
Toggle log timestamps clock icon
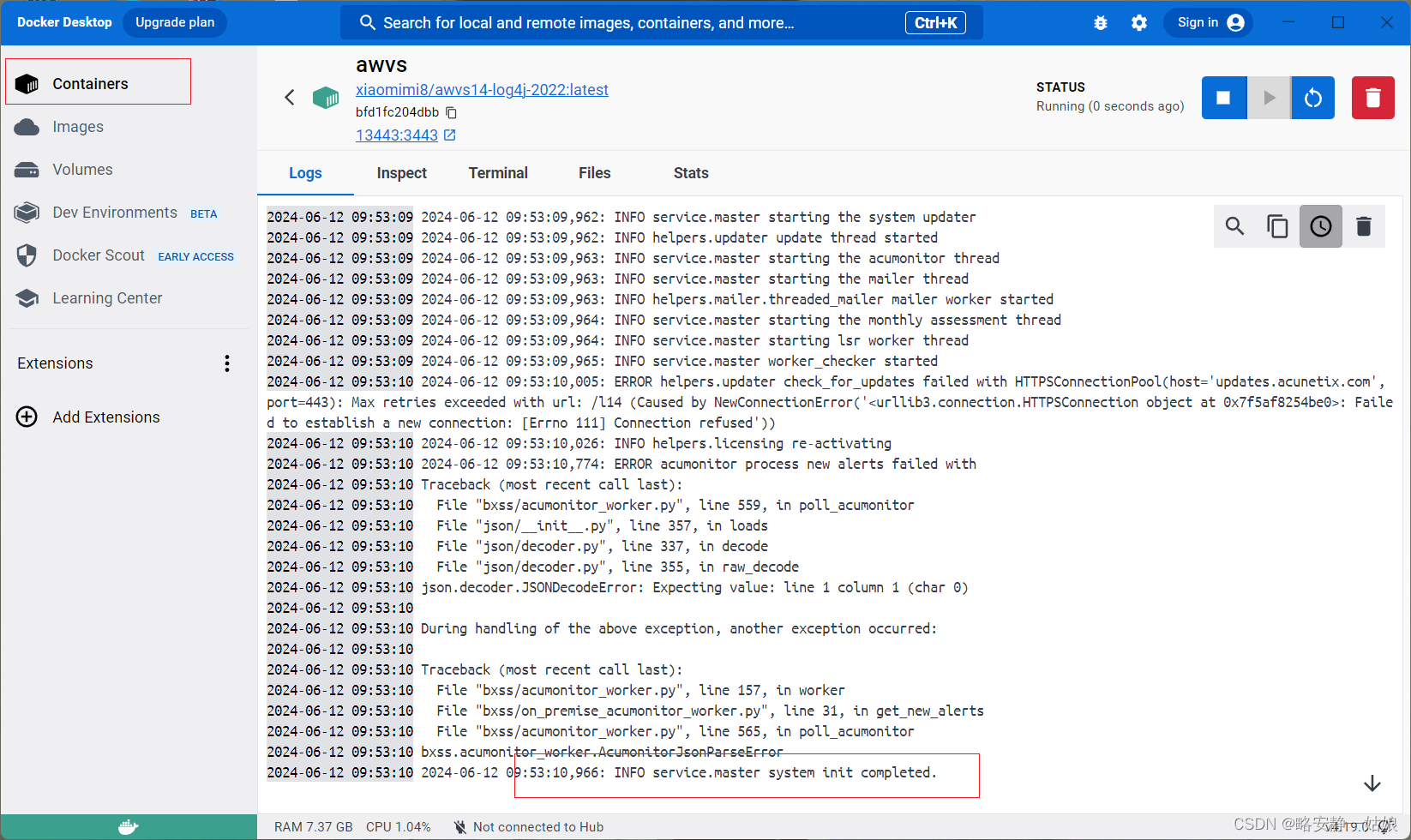[x=1321, y=226]
